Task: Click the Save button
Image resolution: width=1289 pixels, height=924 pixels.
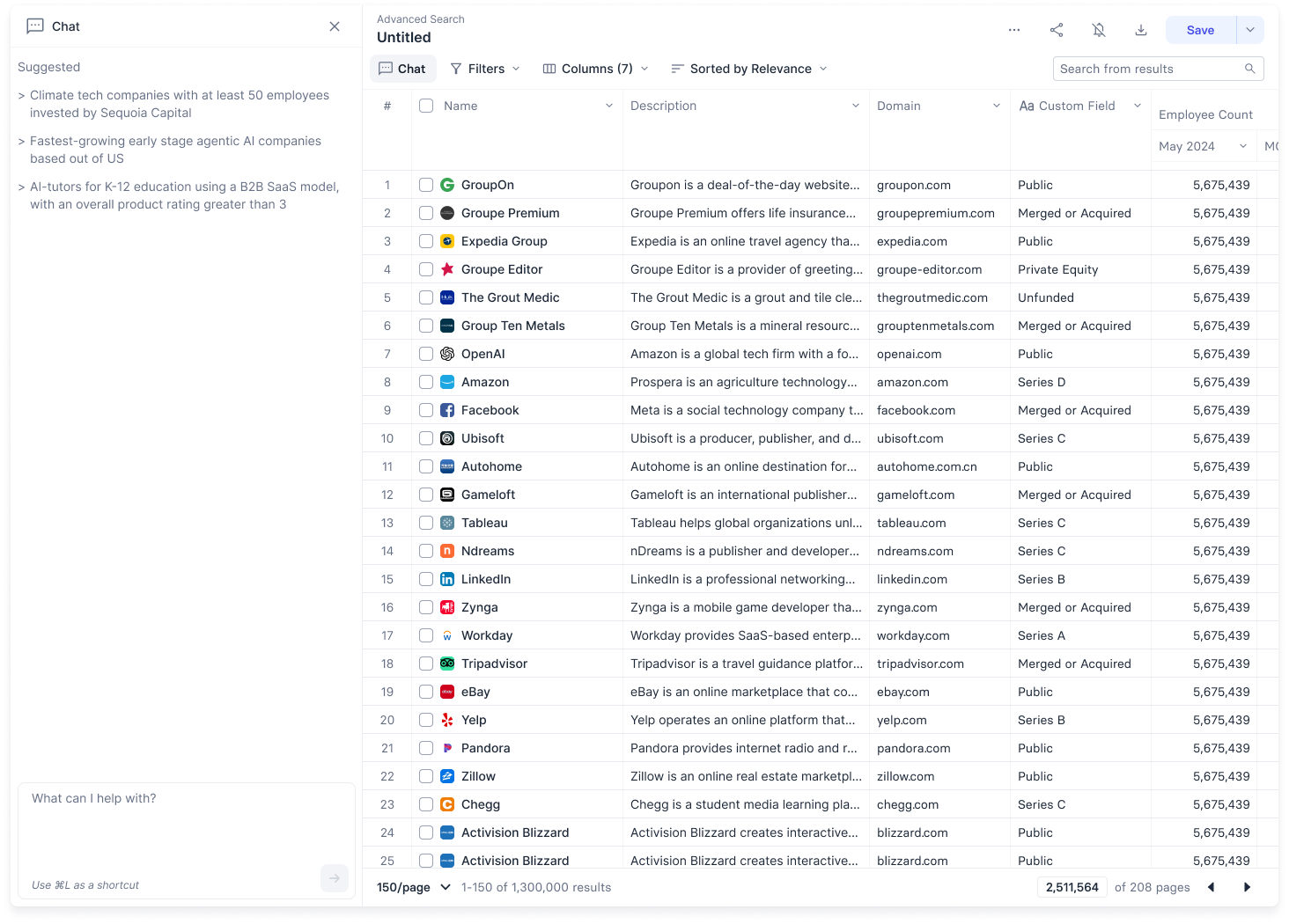Action: [x=1201, y=30]
